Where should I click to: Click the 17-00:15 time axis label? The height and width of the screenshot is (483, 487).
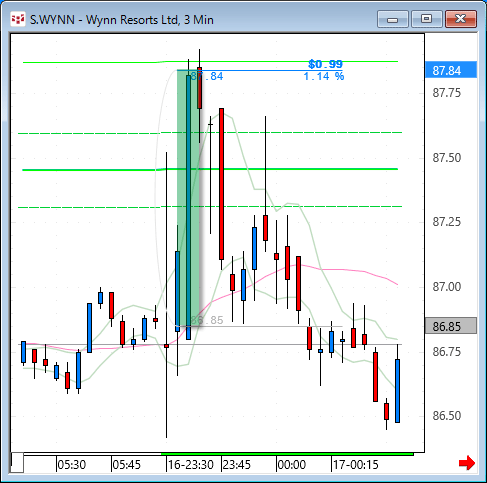click(x=356, y=464)
